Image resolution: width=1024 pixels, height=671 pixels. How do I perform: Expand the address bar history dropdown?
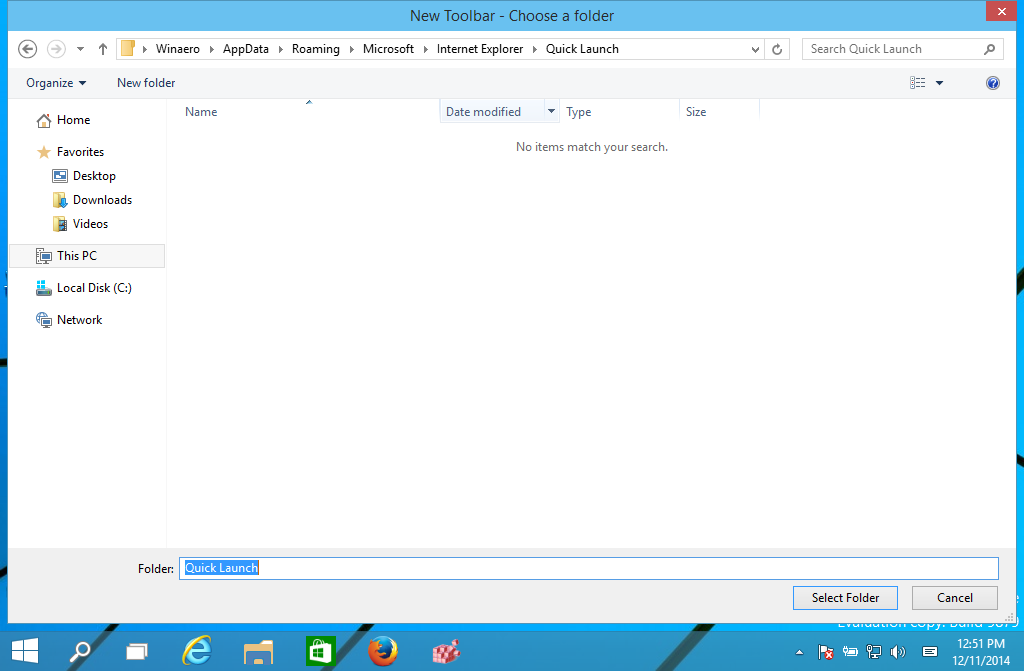pyautogui.click(x=755, y=48)
